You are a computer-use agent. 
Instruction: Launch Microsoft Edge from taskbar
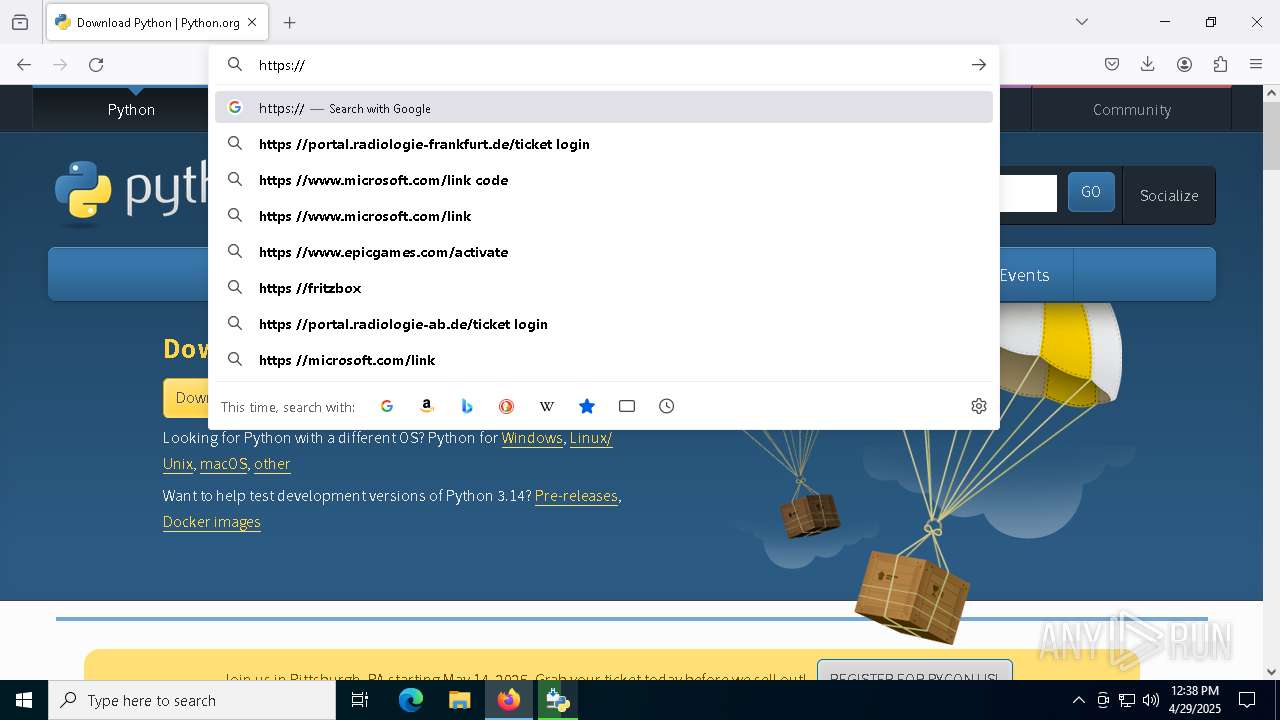click(x=411, y=700)
